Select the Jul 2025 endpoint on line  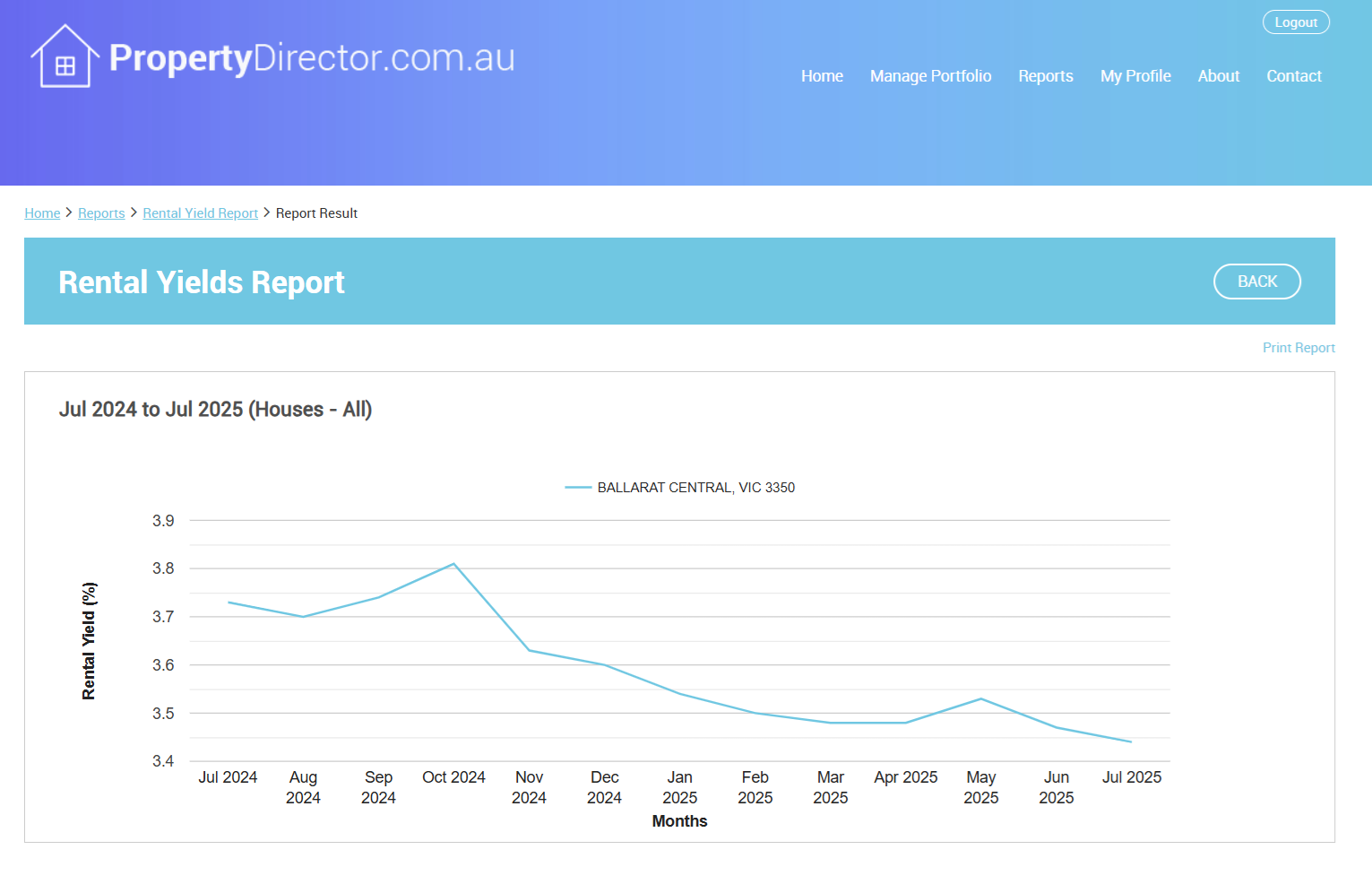click(x=1131, y=741)
